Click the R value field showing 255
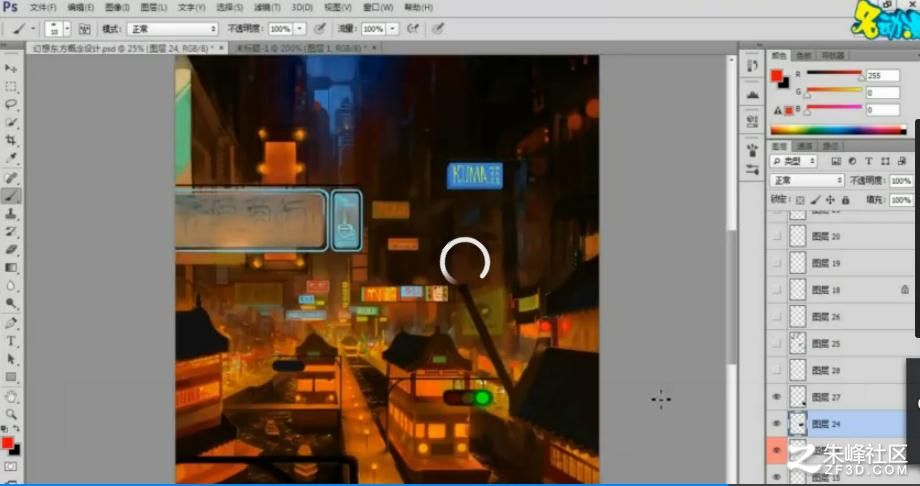This screenshot has height=486, width=920. coord(883,75)
